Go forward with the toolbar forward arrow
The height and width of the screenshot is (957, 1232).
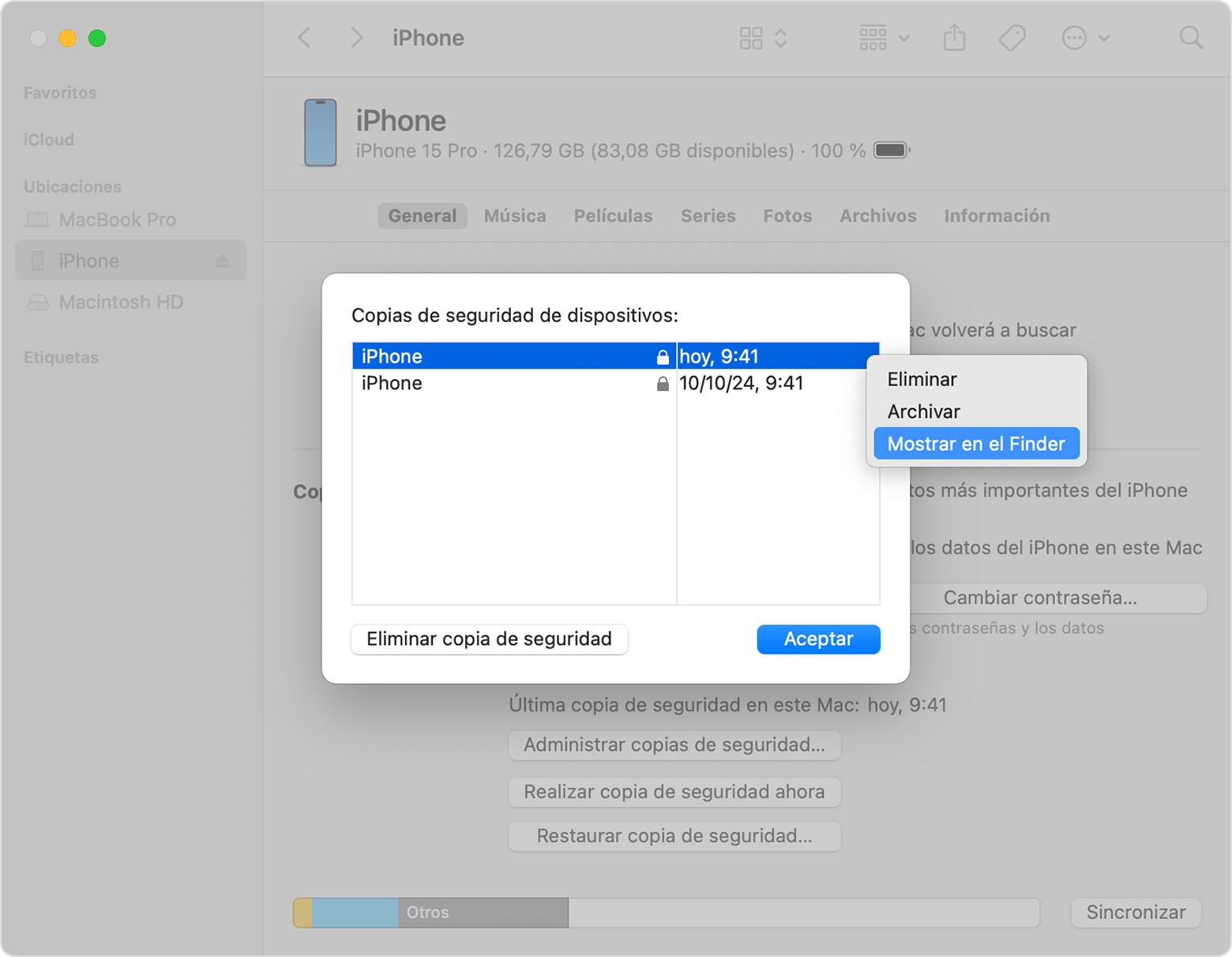coord(356,38)
